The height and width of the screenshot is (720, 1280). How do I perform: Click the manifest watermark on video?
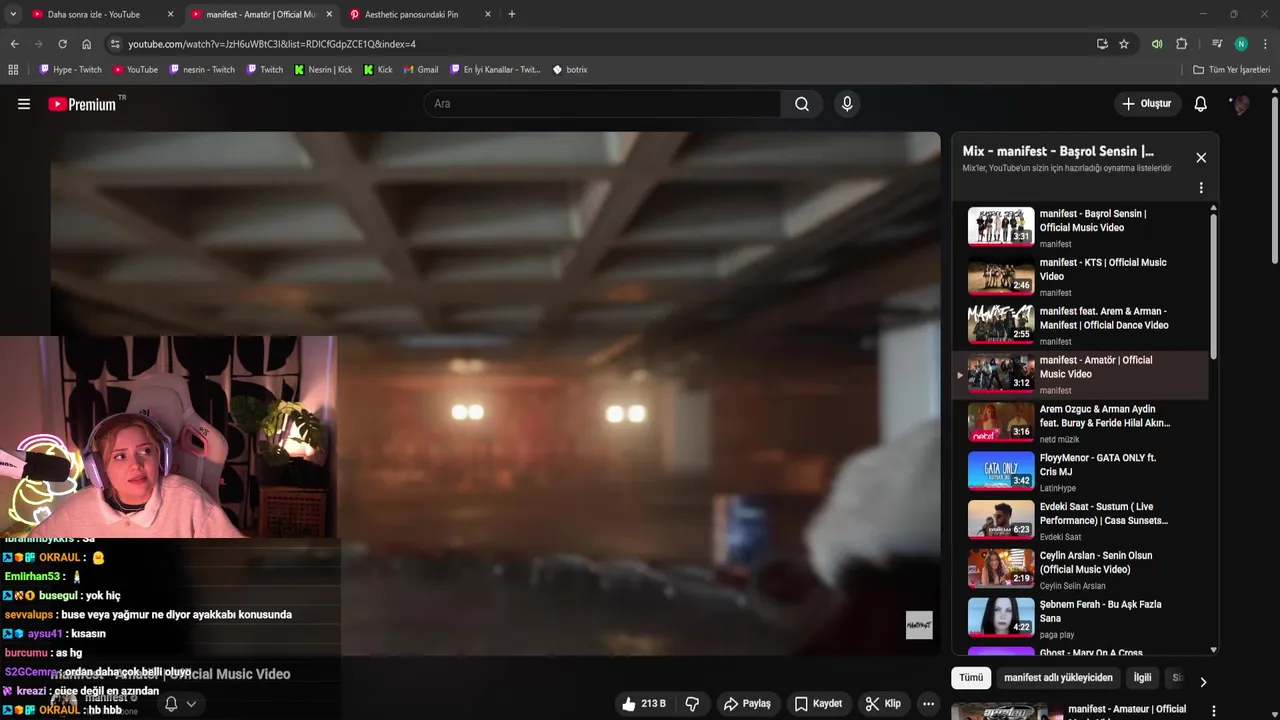tap(919, 625)
